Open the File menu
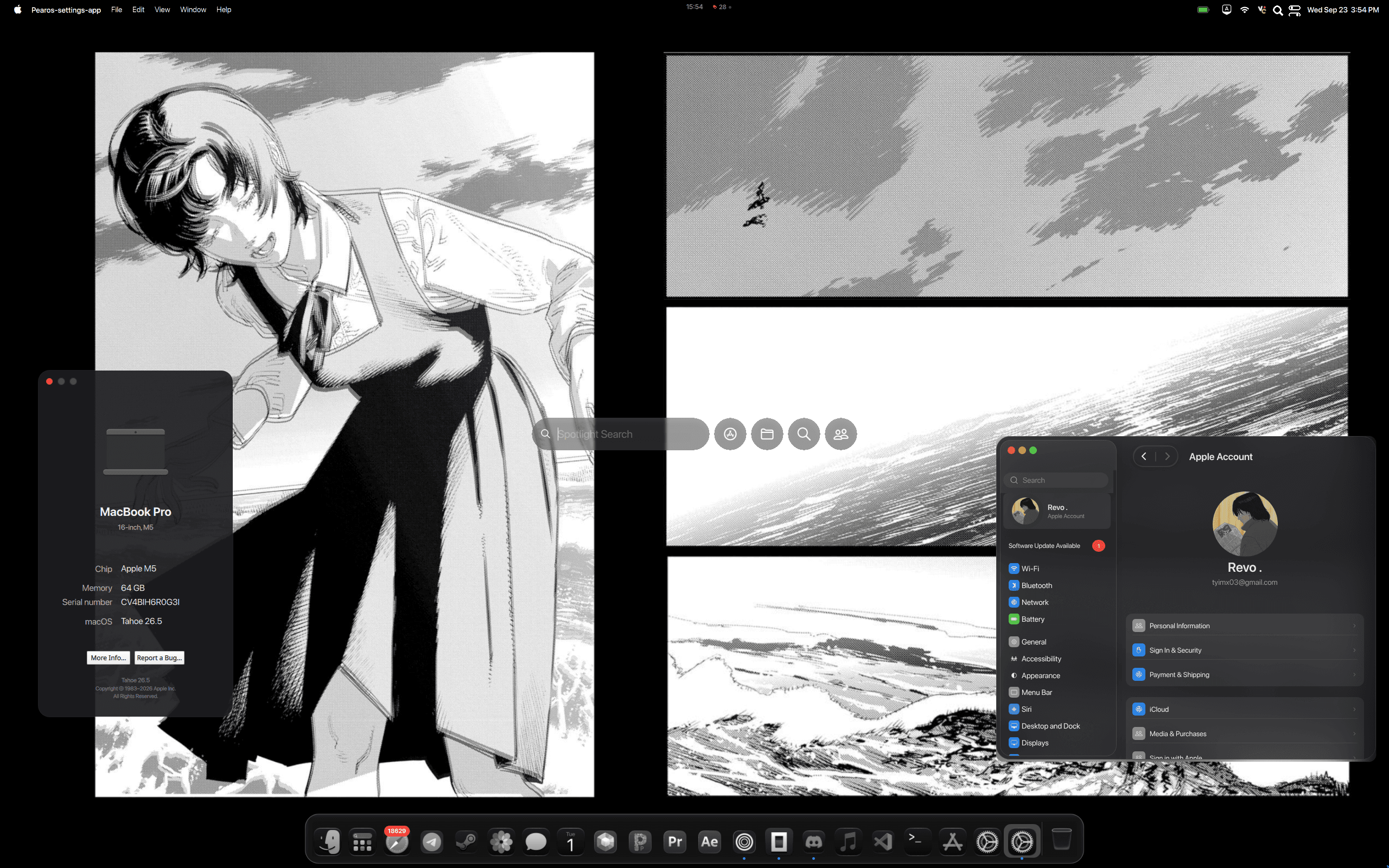This screenshot has width=1389, height=868. 117,10
